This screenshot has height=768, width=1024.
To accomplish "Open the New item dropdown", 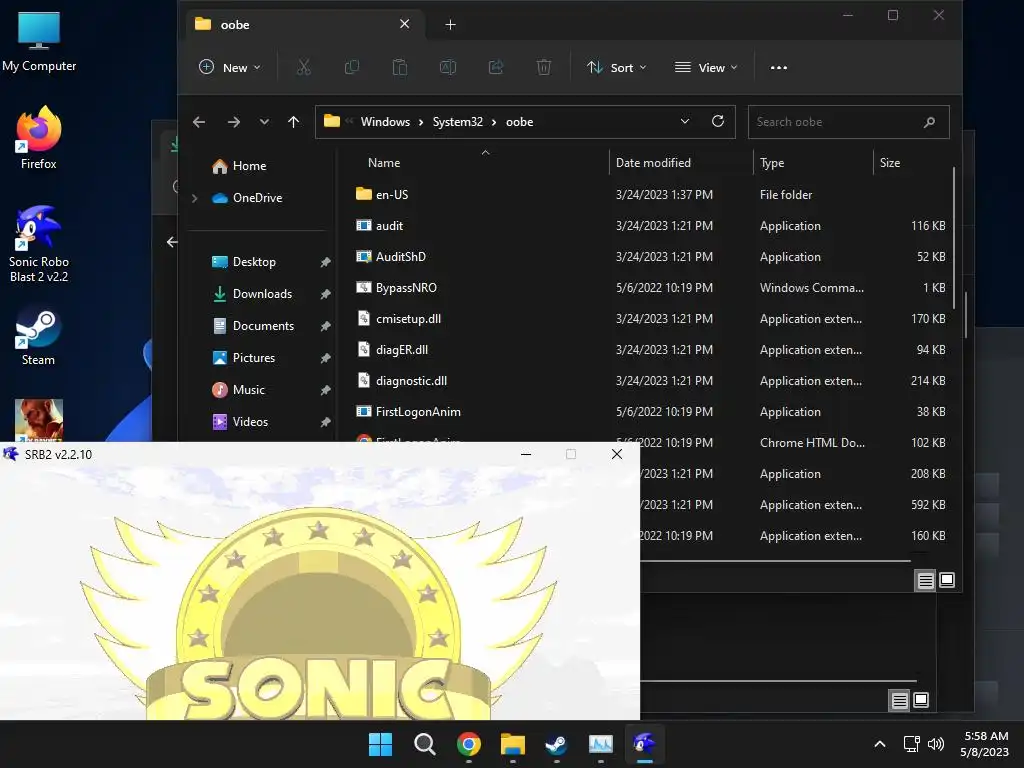I will point(230,67).
